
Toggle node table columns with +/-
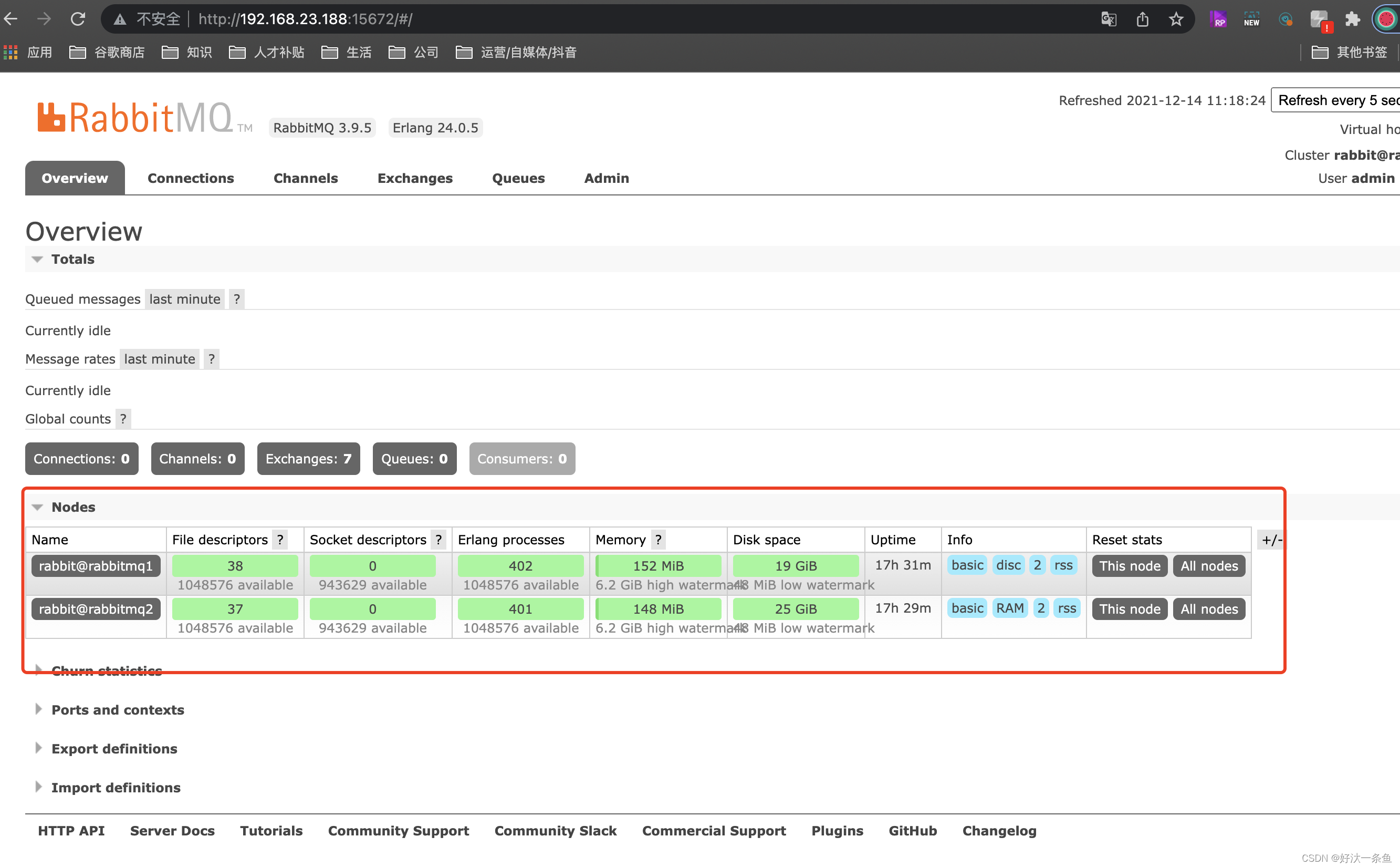[x=1271, y=540]
